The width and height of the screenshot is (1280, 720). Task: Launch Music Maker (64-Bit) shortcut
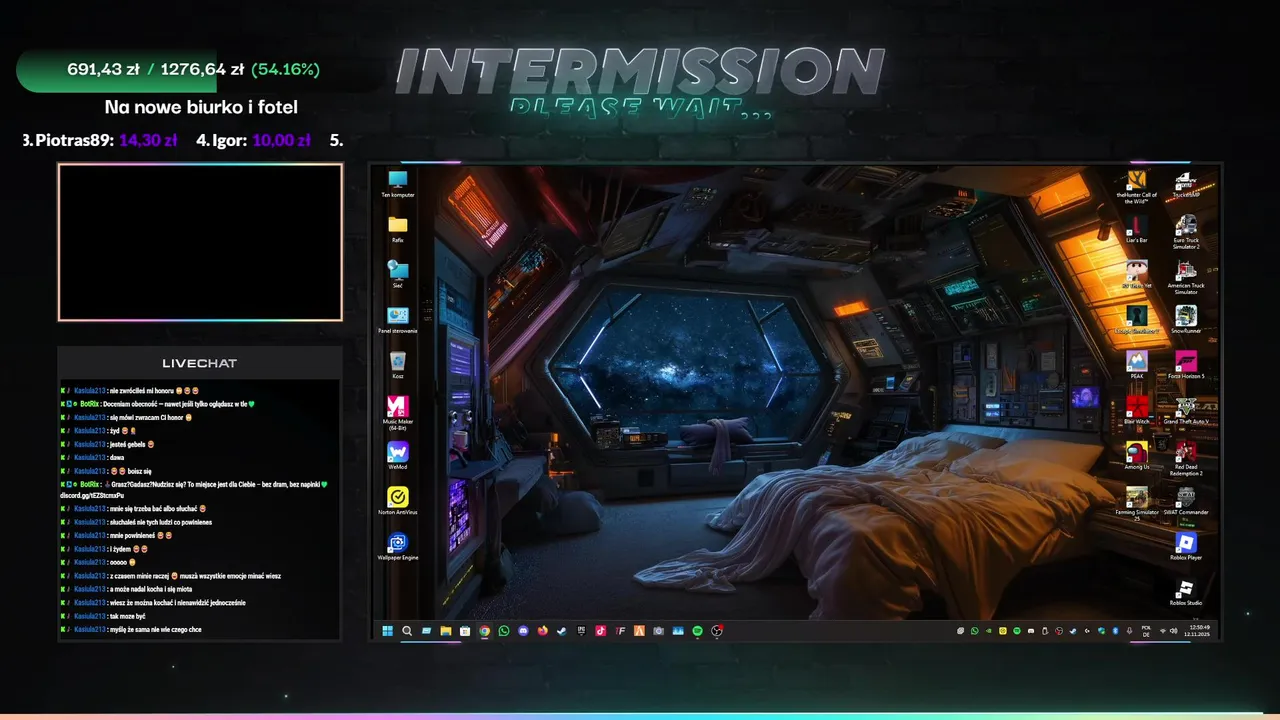point(398,413)
